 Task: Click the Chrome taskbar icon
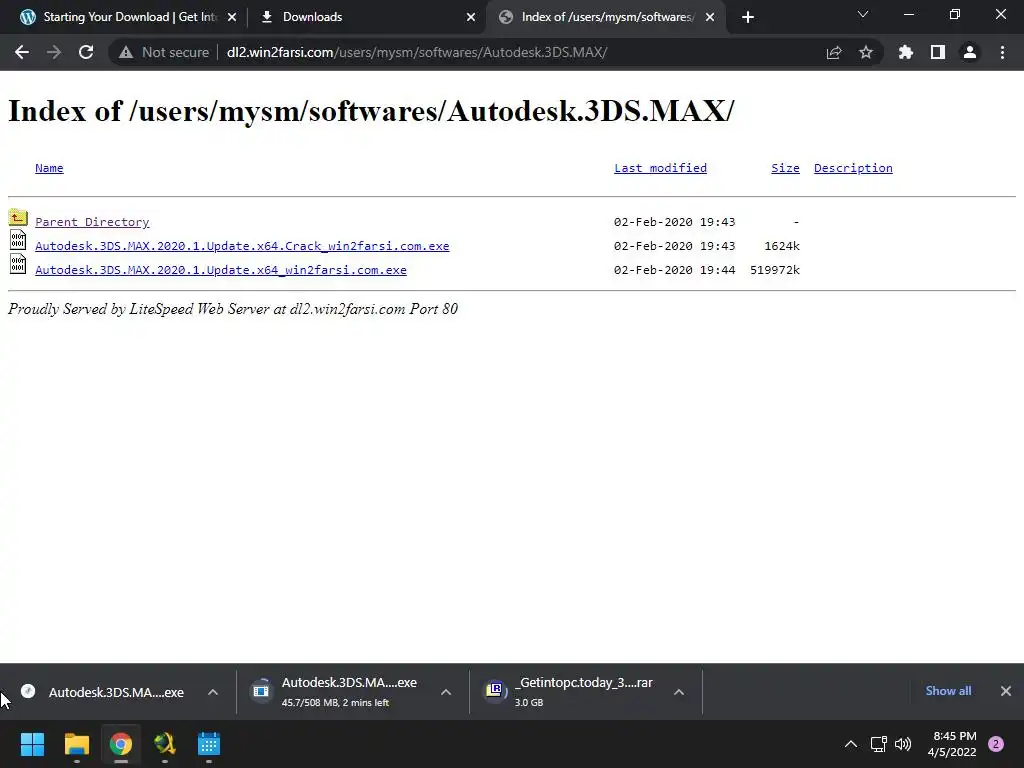click(x=121, y=744)
